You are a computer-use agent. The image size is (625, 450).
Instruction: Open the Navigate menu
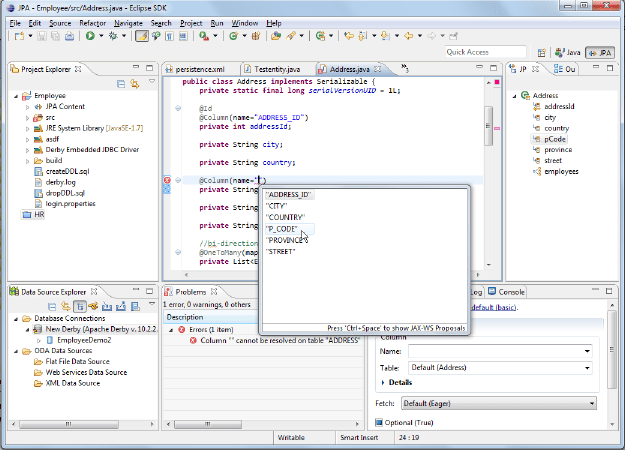pos(128,24)
